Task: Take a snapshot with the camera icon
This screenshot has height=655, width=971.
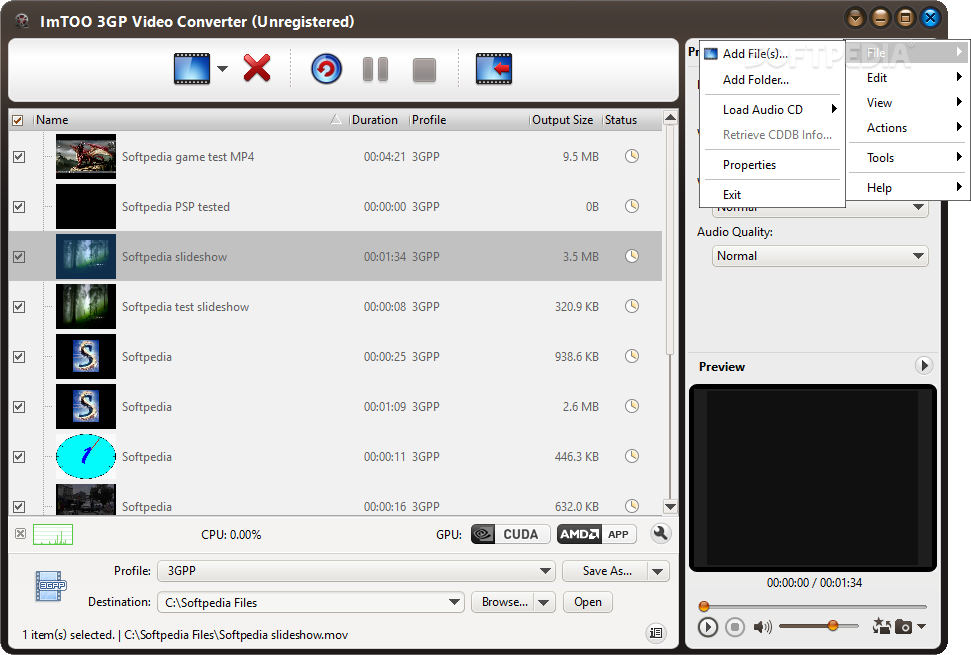Action: coord(904,627)
